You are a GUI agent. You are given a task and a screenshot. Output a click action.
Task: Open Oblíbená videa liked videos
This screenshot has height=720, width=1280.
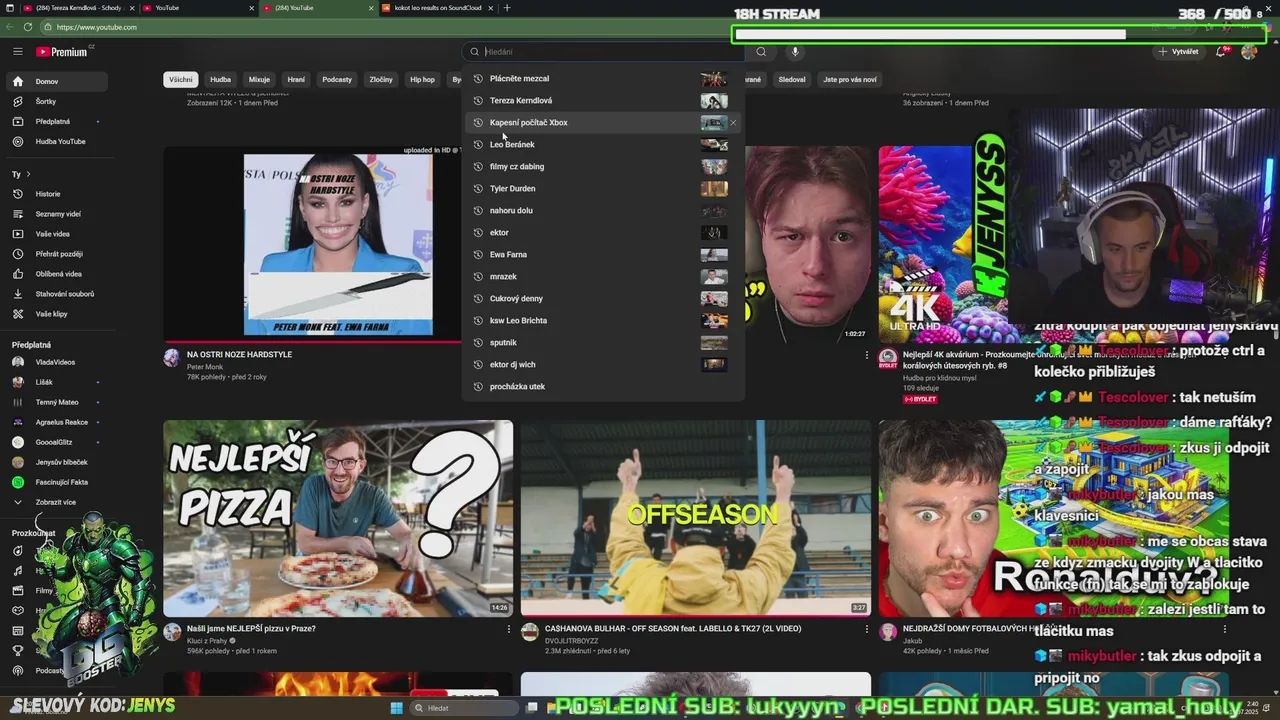click(x=59, y=274)
